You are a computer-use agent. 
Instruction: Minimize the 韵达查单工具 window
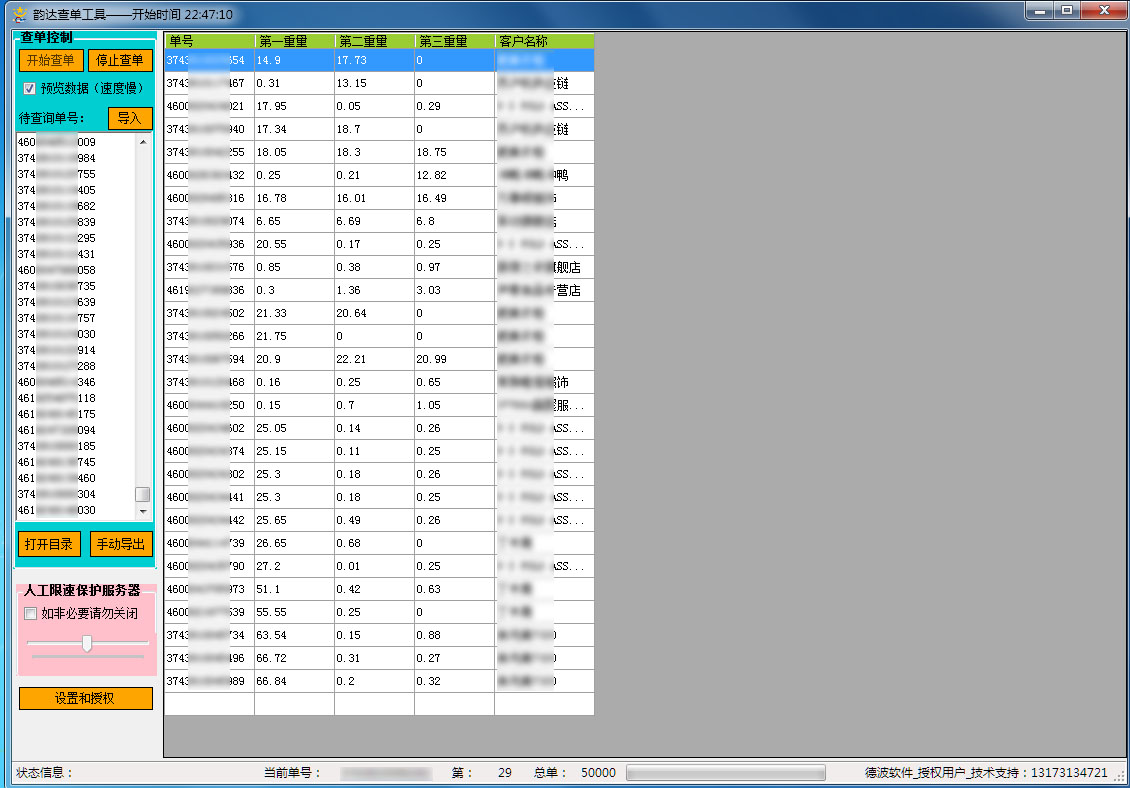[x=1040, y=11]
